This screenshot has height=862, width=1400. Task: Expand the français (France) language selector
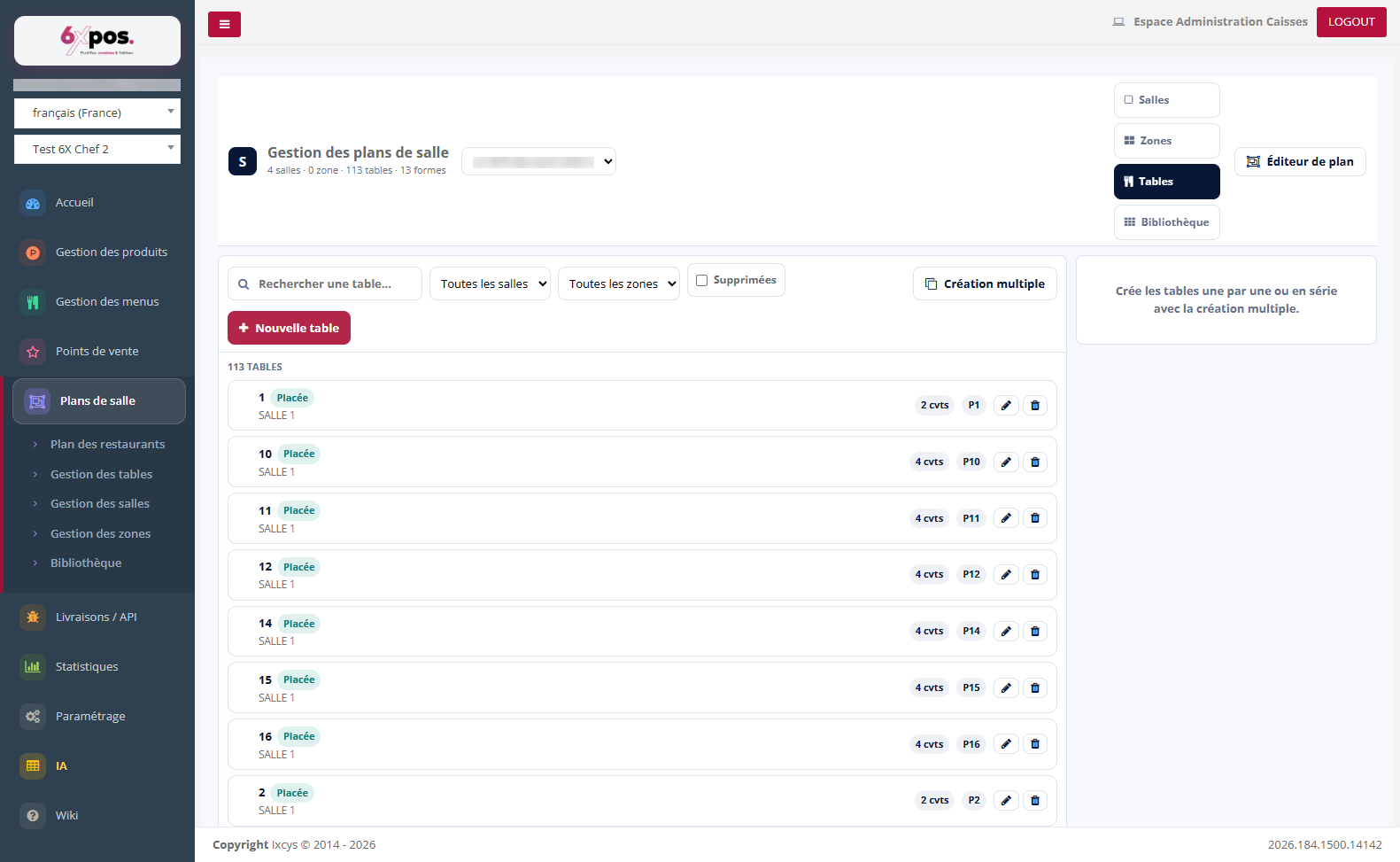tap(97, 113)
